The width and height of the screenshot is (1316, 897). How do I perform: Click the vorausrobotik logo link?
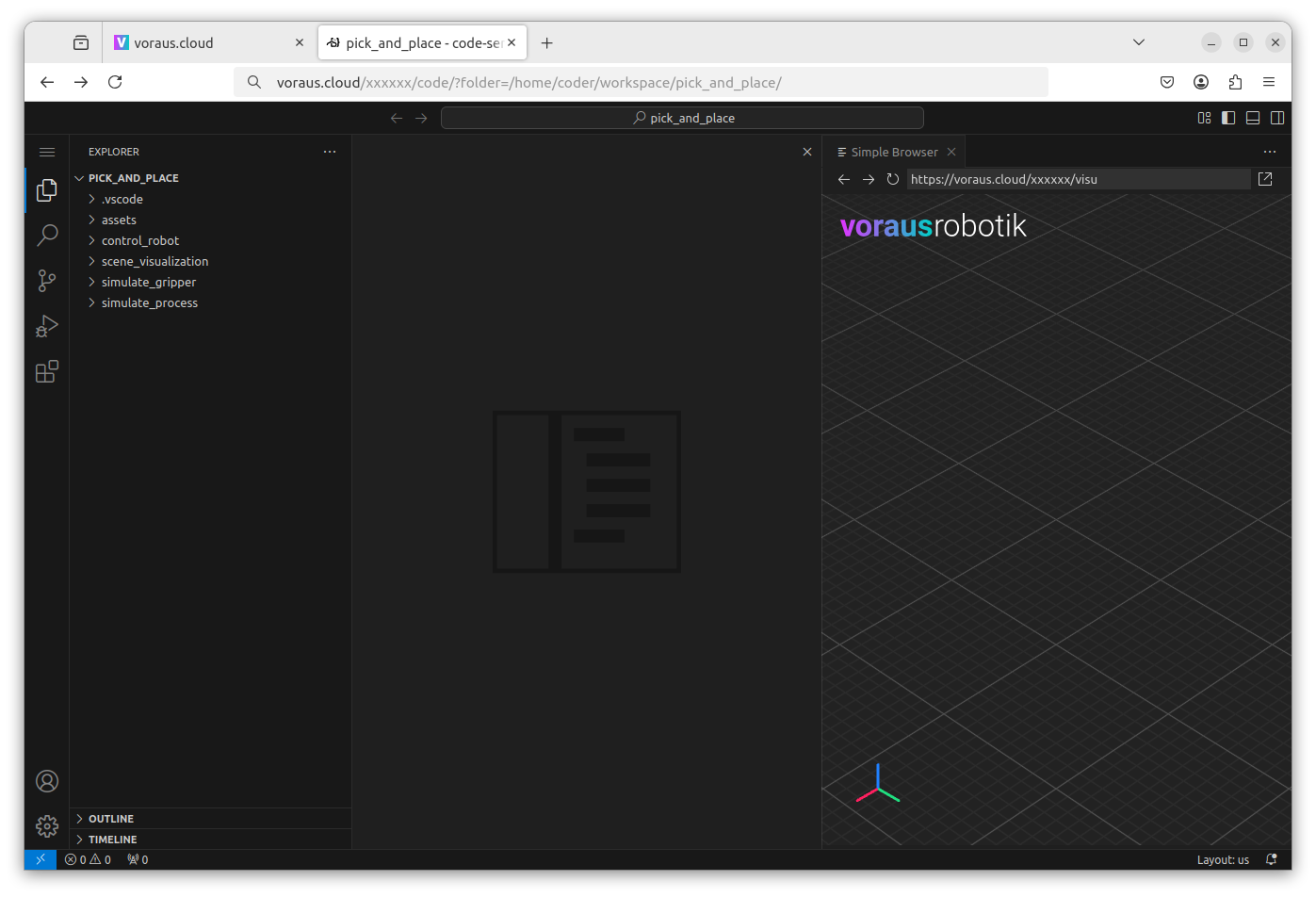[933, 226]
